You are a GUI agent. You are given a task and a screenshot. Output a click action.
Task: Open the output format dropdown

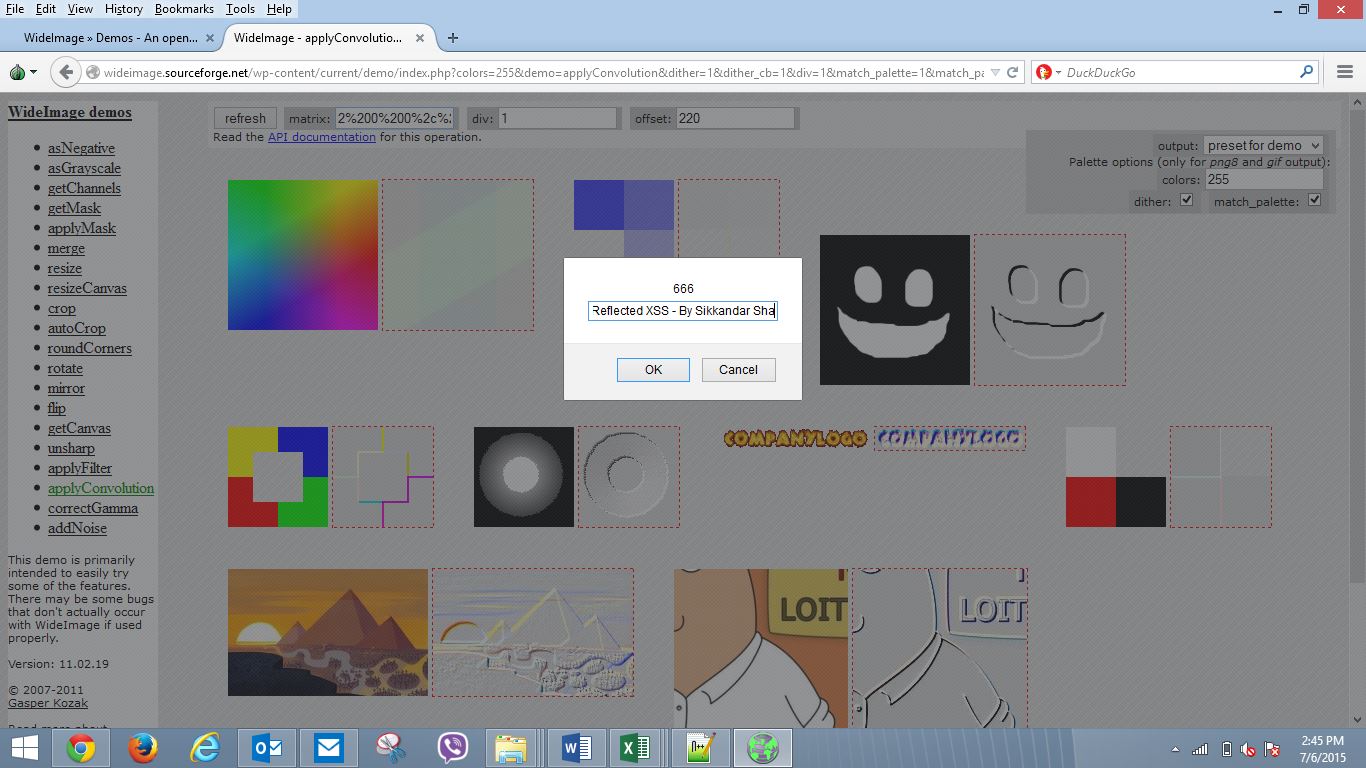[x=1263, y=146]
